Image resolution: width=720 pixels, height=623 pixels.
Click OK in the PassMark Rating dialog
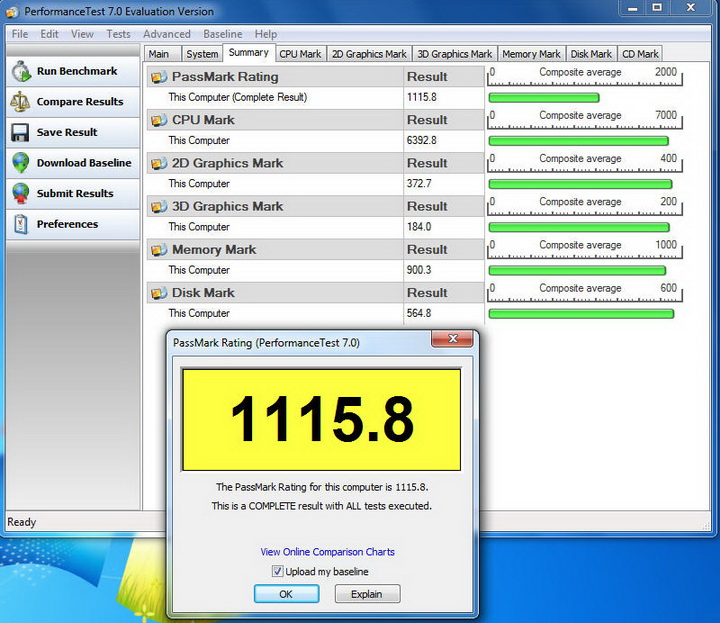tap(286, 594)
